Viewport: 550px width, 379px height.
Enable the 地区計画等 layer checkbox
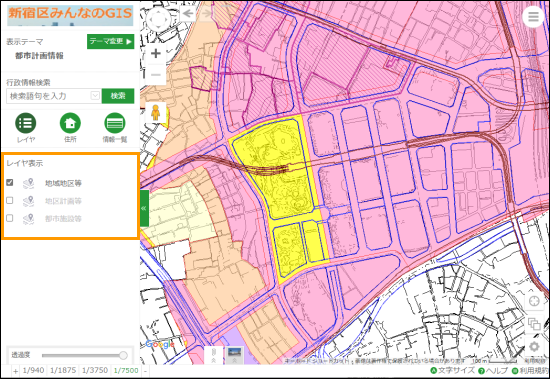click(10, 200)
